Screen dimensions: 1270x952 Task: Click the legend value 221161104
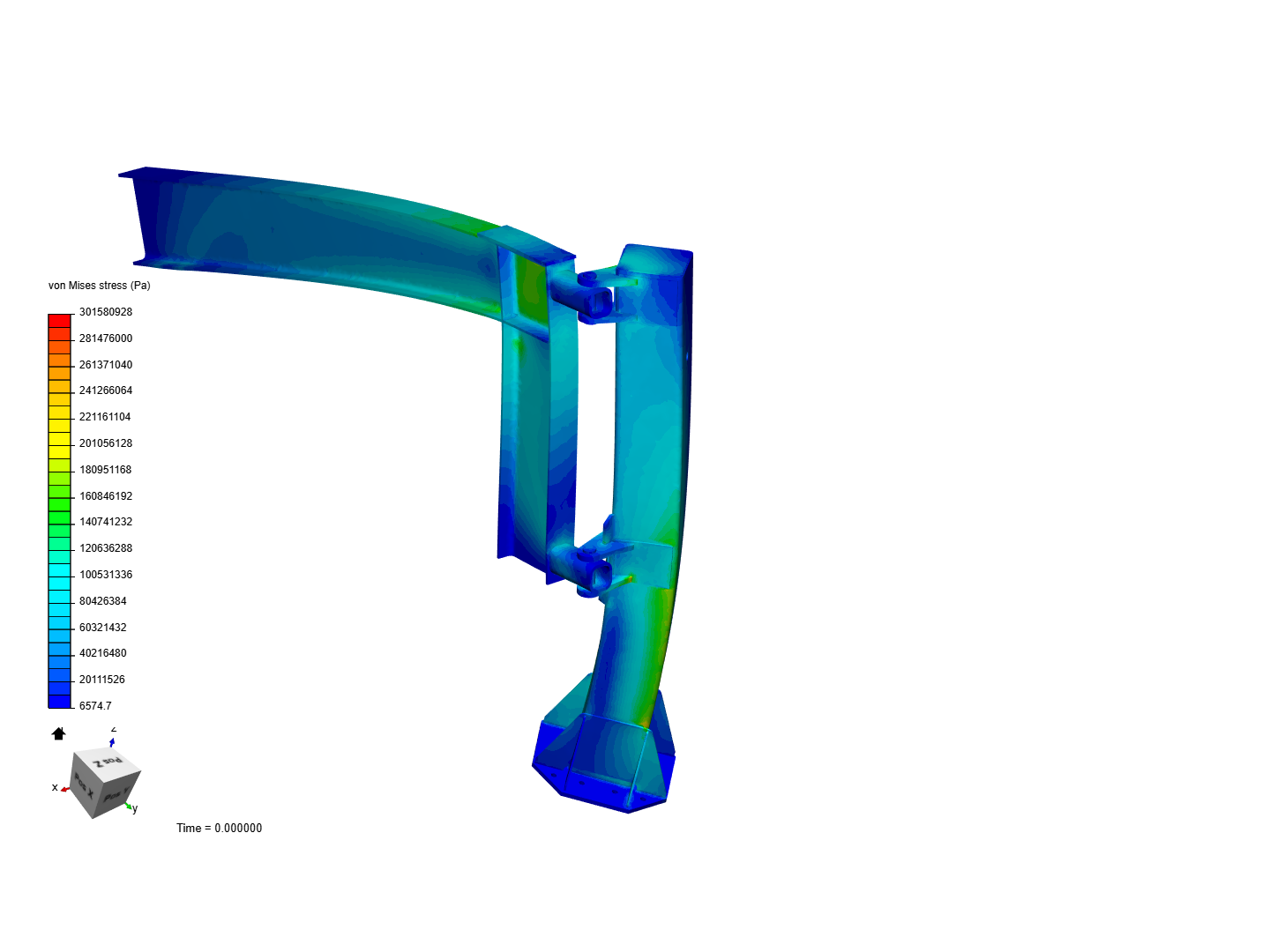point(105,417)
